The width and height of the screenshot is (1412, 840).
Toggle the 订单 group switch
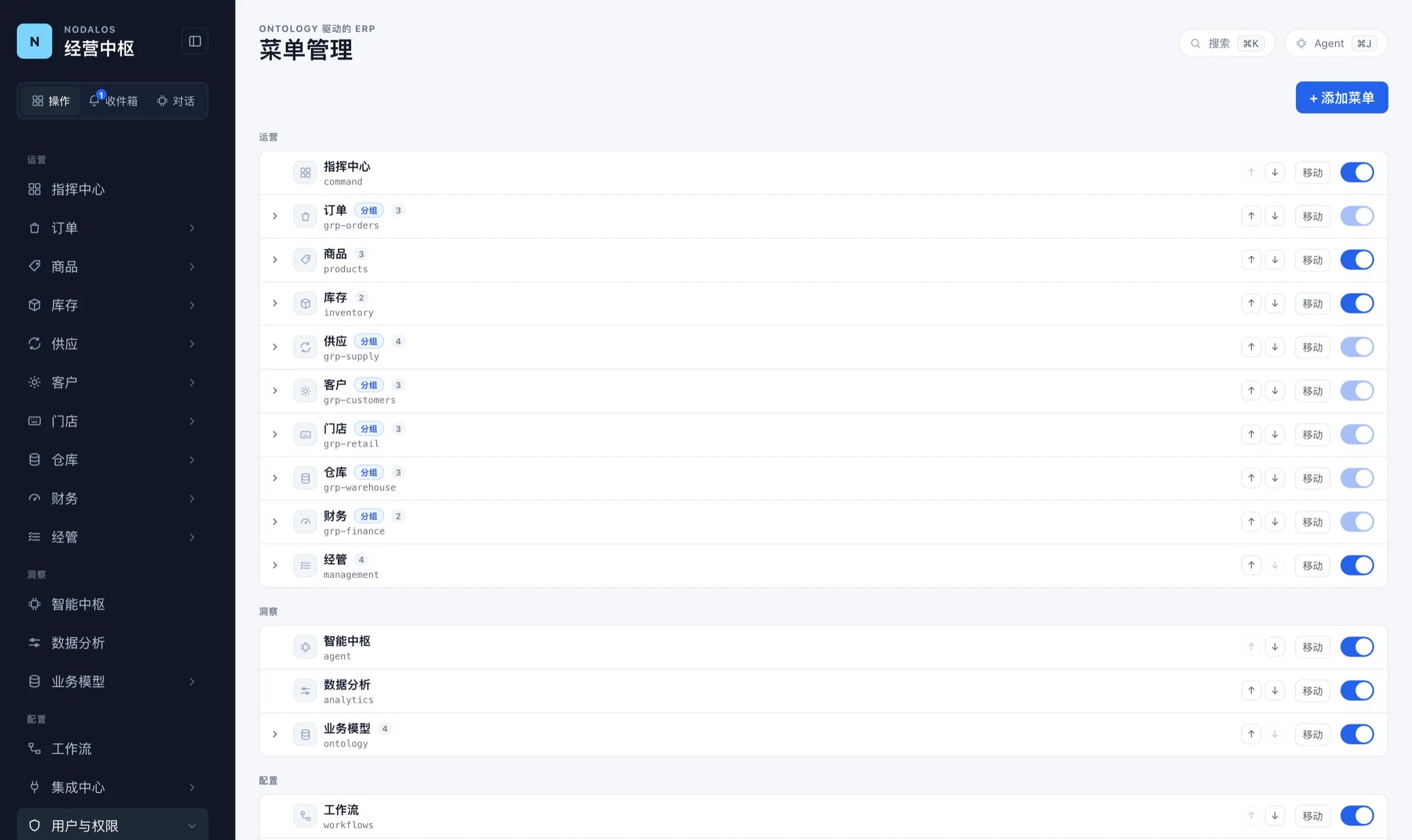1357,216
